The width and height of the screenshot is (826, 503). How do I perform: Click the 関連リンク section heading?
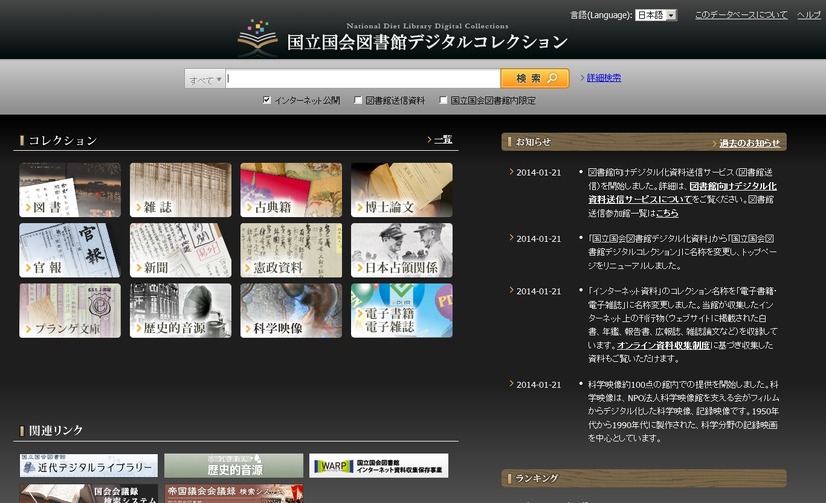(56, 430)
